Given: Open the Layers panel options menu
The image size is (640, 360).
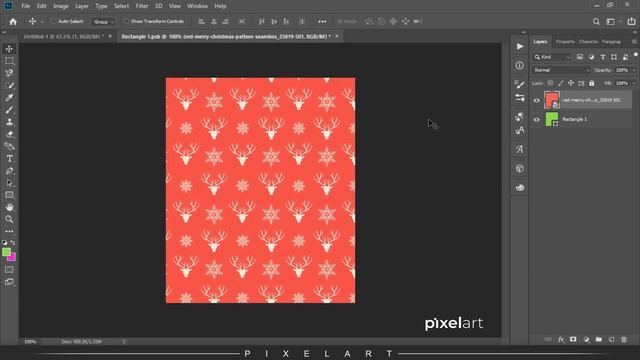Looking at the screenshot, I should (x=634, y=42).
